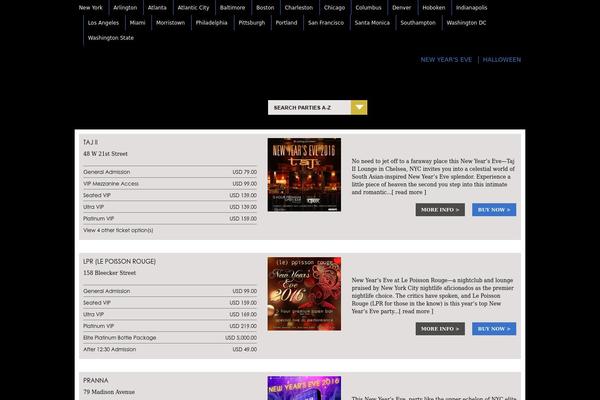
Task: Open the Le Poisson Rouge flyer image
Action: 304,294
